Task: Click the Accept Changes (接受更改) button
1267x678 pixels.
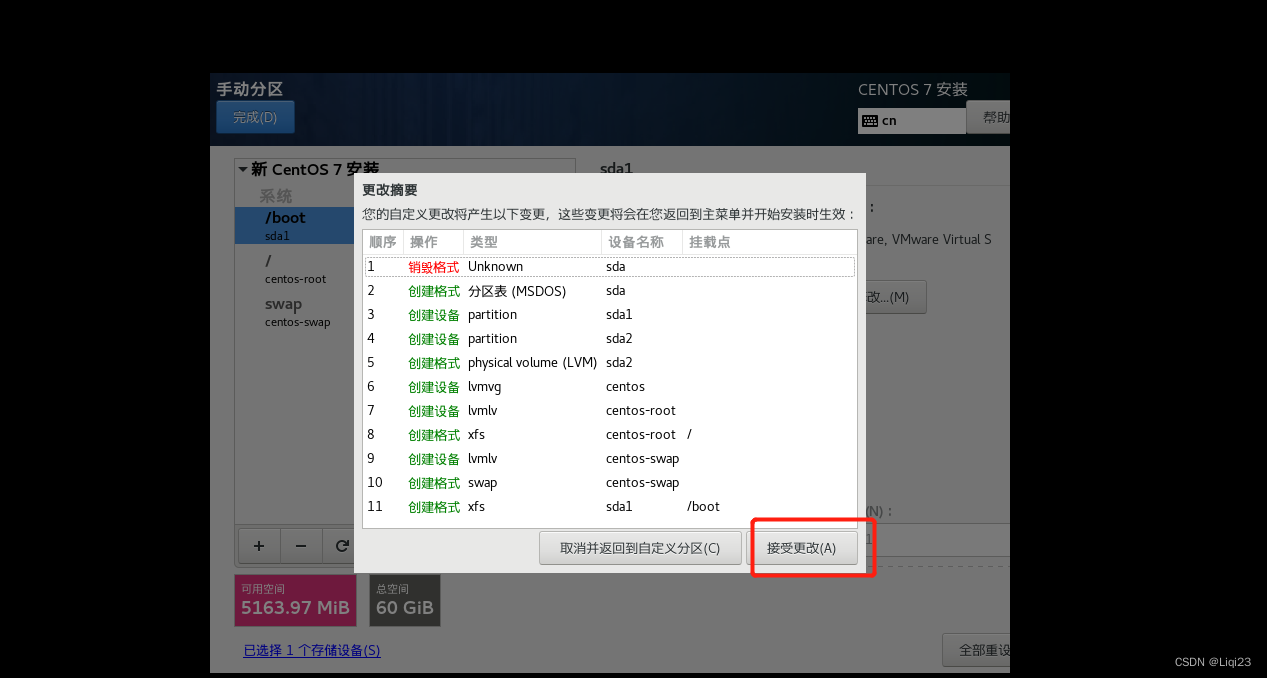Action: (x=806, y=548)
